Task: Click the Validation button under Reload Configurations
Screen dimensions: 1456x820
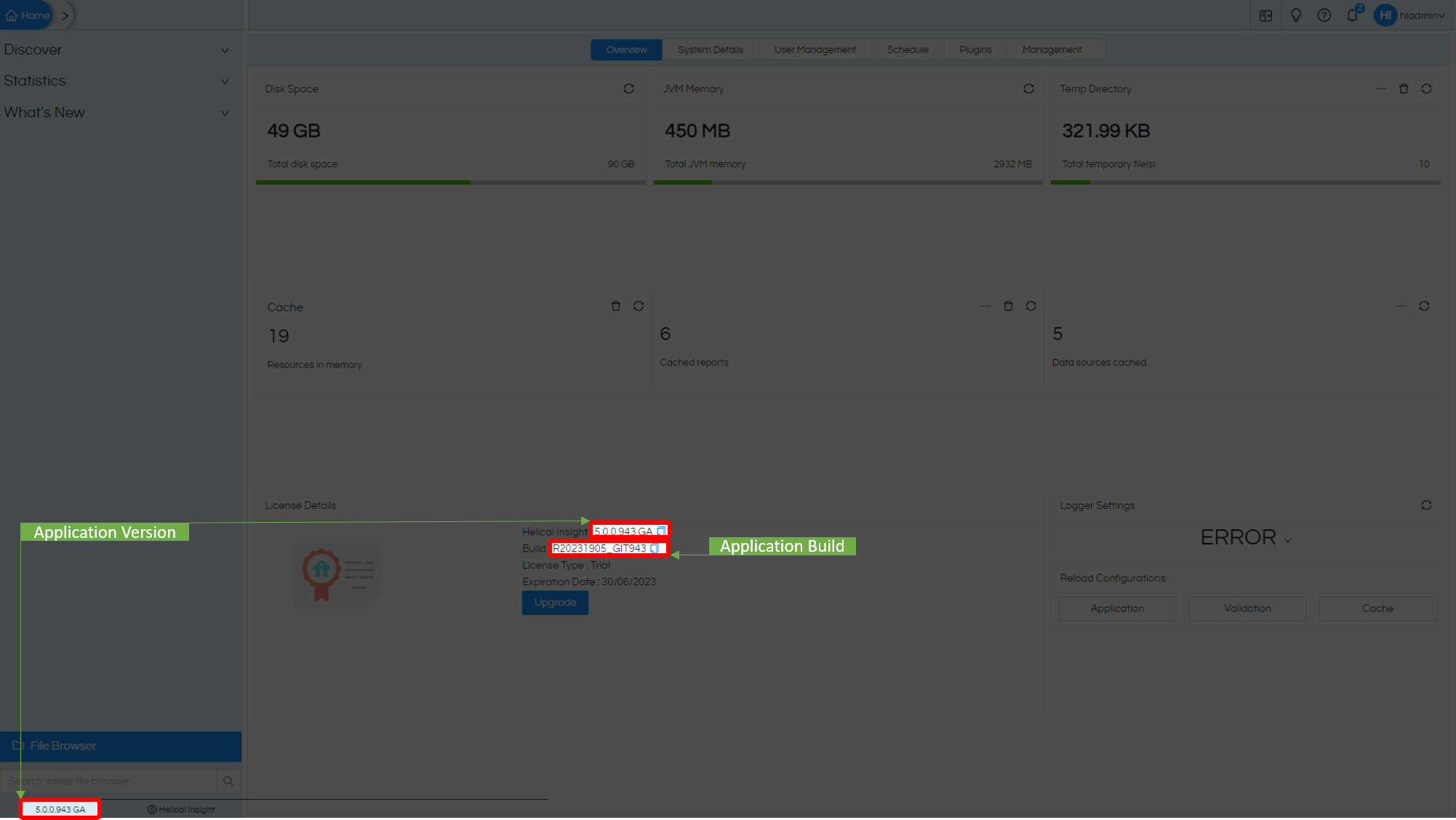Action: click(x=1247, y=608)
